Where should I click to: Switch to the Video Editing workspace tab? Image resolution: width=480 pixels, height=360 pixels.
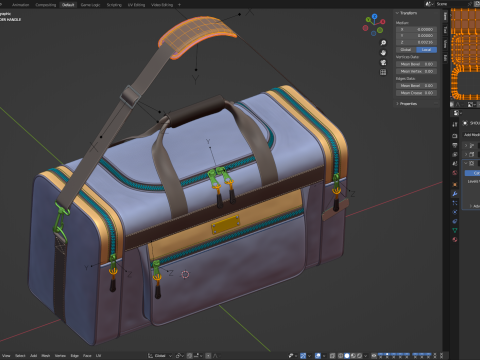pyautogui.click(x=162, y=5)
